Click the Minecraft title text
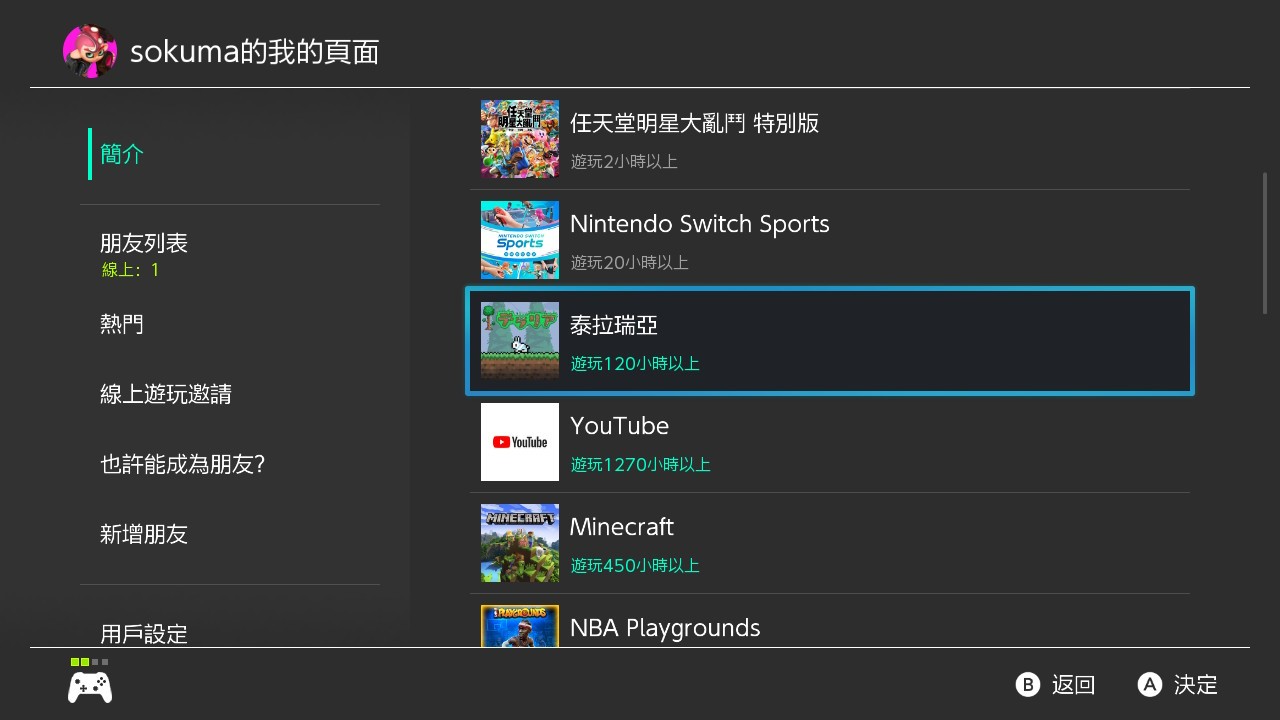Screen dimensions: 1280x720 (622, 527)
